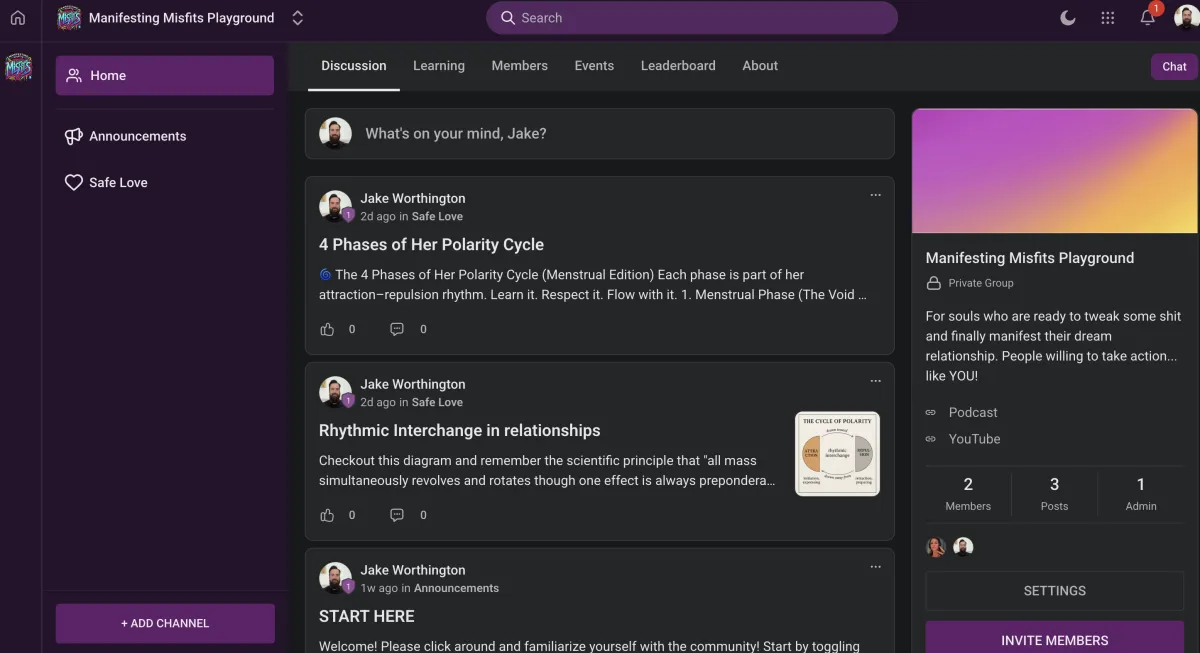Like the 4 Phases of Her Polarity Cycle post
The image size is (1200, 653).
(x=327, y=329)
